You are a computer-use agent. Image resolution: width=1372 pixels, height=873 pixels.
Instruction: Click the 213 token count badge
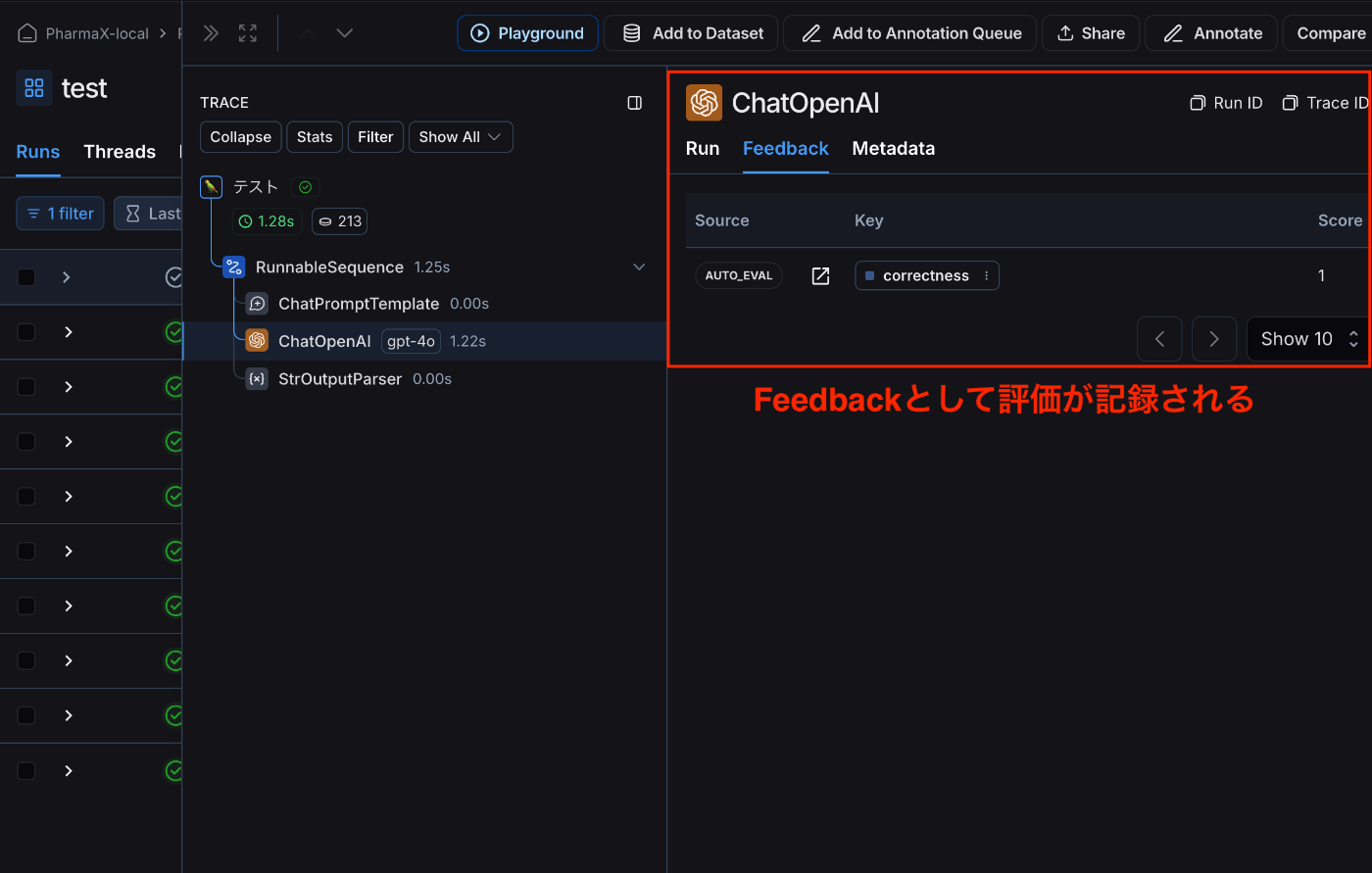(x=340, y=221)
